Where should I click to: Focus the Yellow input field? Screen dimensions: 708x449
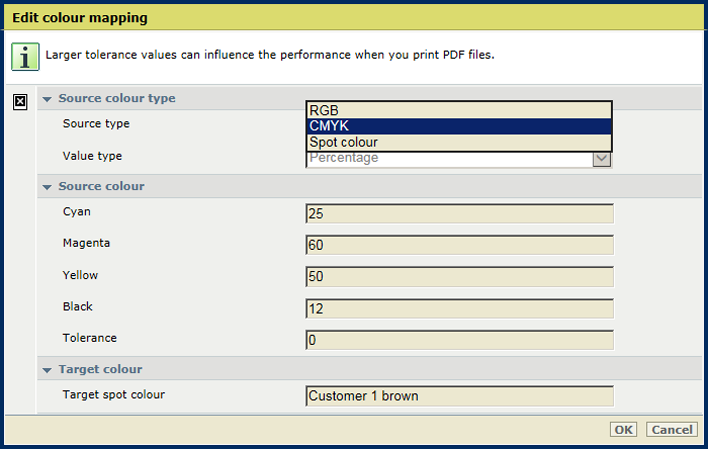point(459,276)
